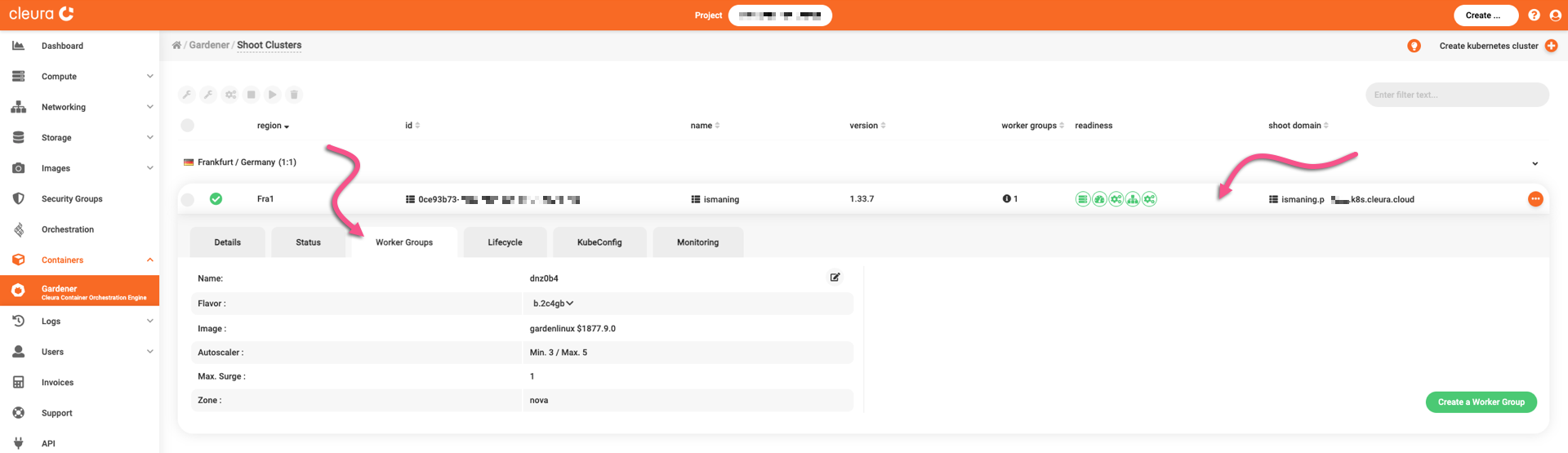Click the list icon beside name ismaning
The image size is (1568, 453).
[695, 199]
